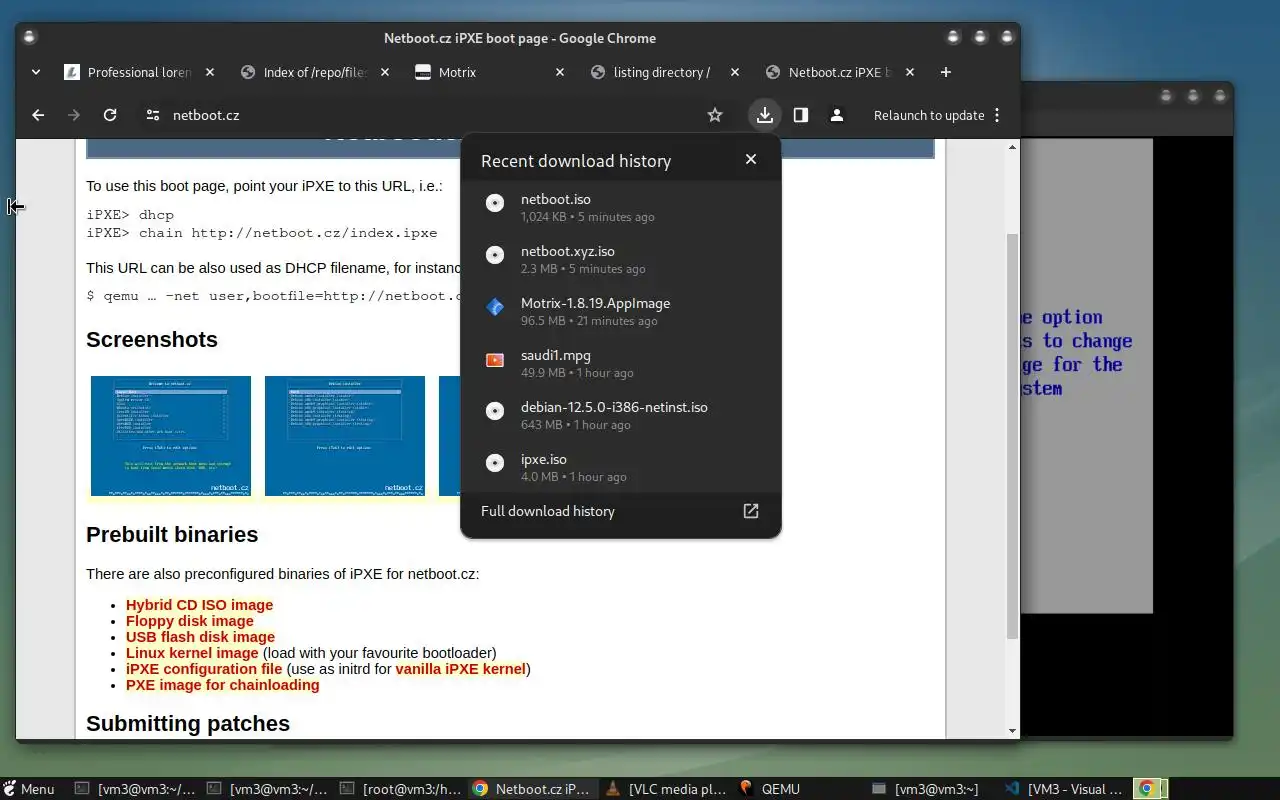Open the site information icon beside the URL
Viewport: 1280px width, 800px height.
click(x=152, y=115)
